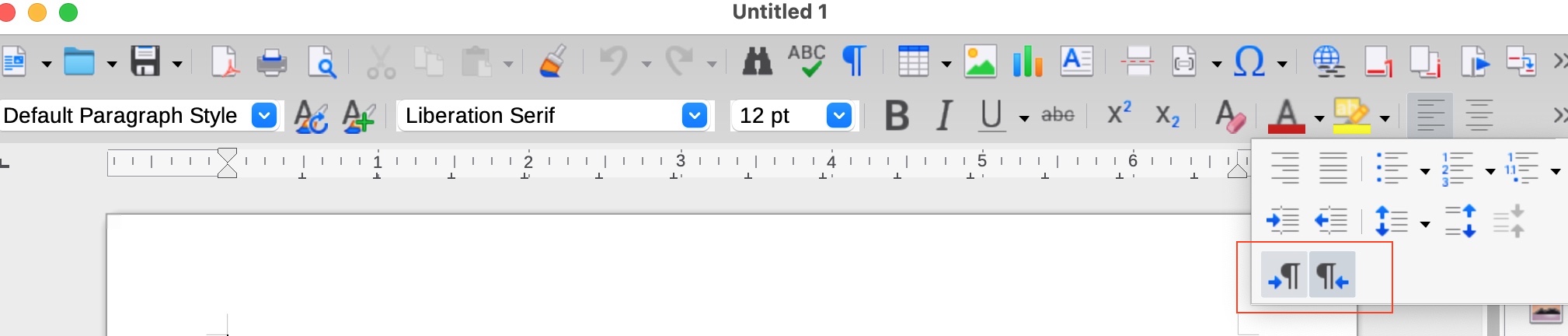1568x336 pixels.
Task: Export directly as PDF
Action: 225,61
